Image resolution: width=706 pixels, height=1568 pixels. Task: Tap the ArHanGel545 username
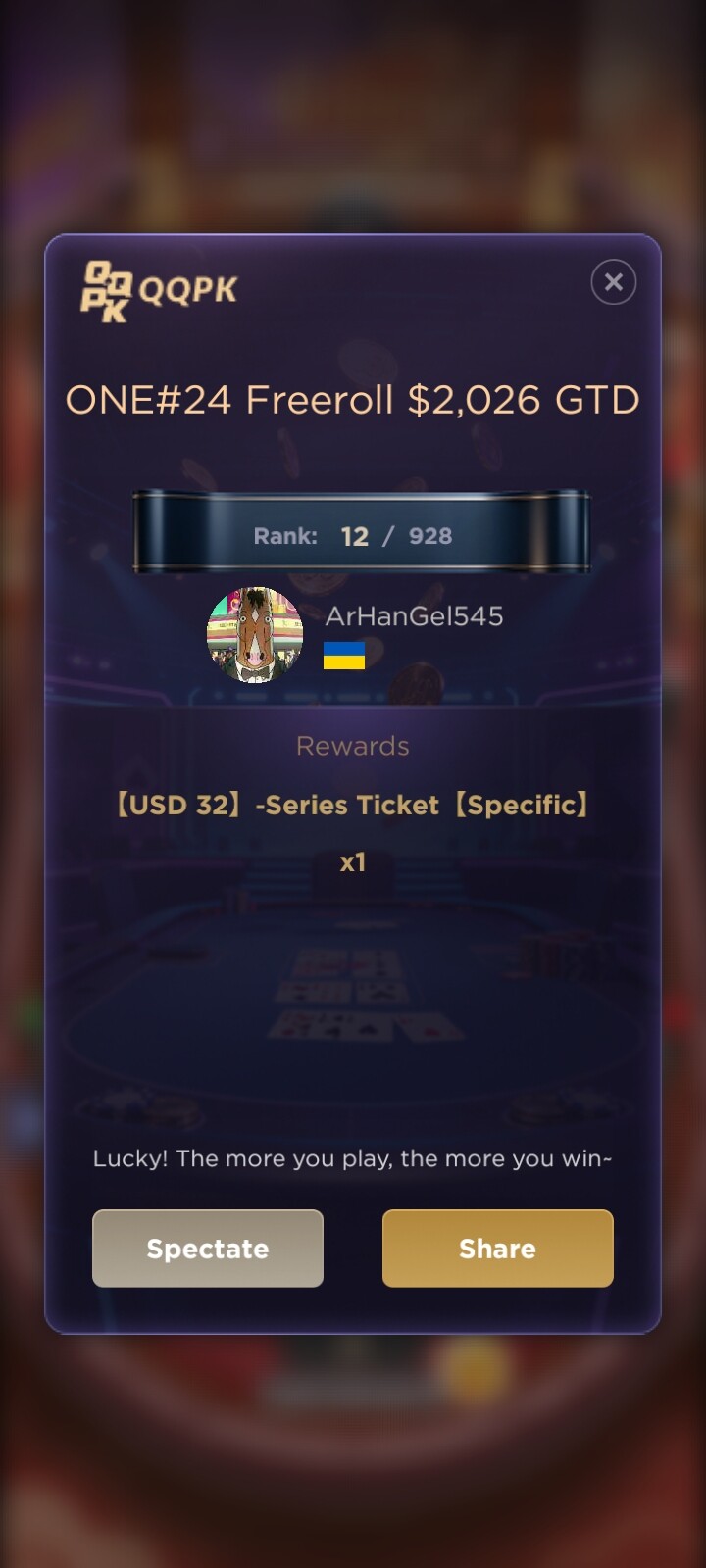click(x=415, y=615)
